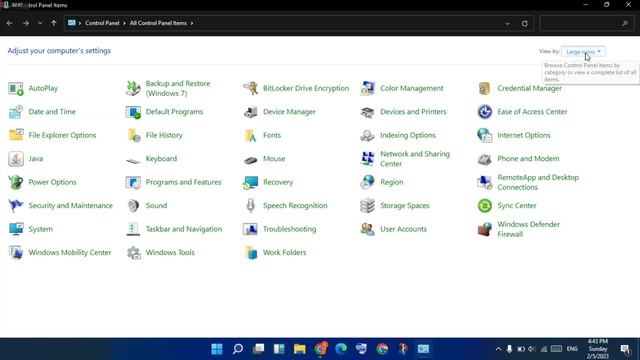The height and width of the screenshot is (360, 640).
Task: Open the taskbar clock and date
Action: point(598,349)
